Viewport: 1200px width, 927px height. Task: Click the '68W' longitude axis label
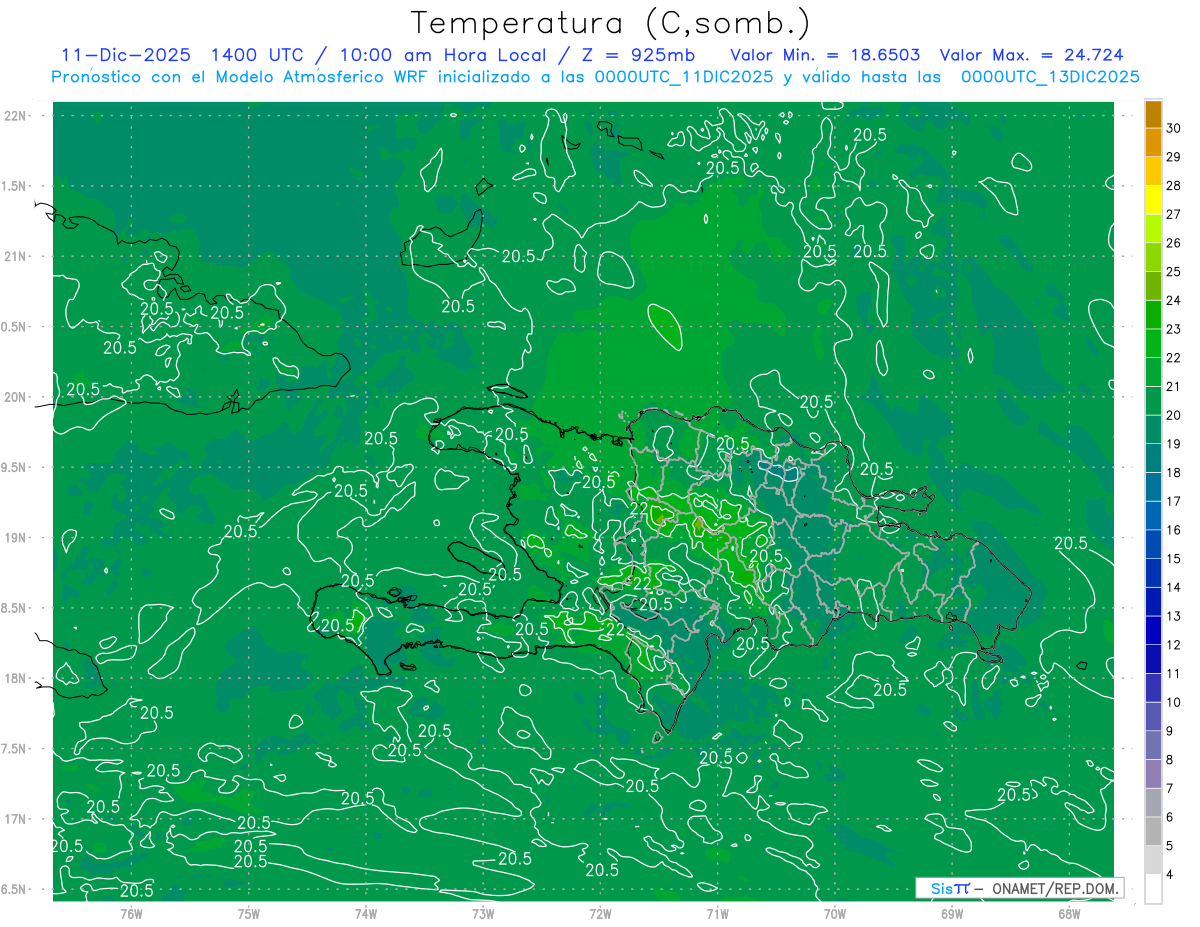1069,913
